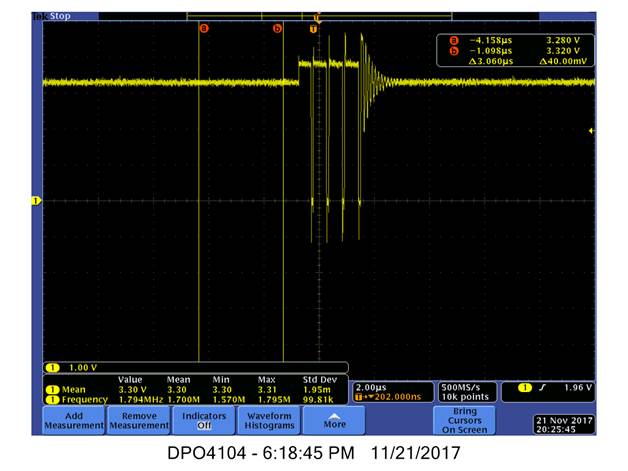628x471 pixels.
Task: Click channel 1 badge beside 1.00 V scale
Action: pos(52,368)
